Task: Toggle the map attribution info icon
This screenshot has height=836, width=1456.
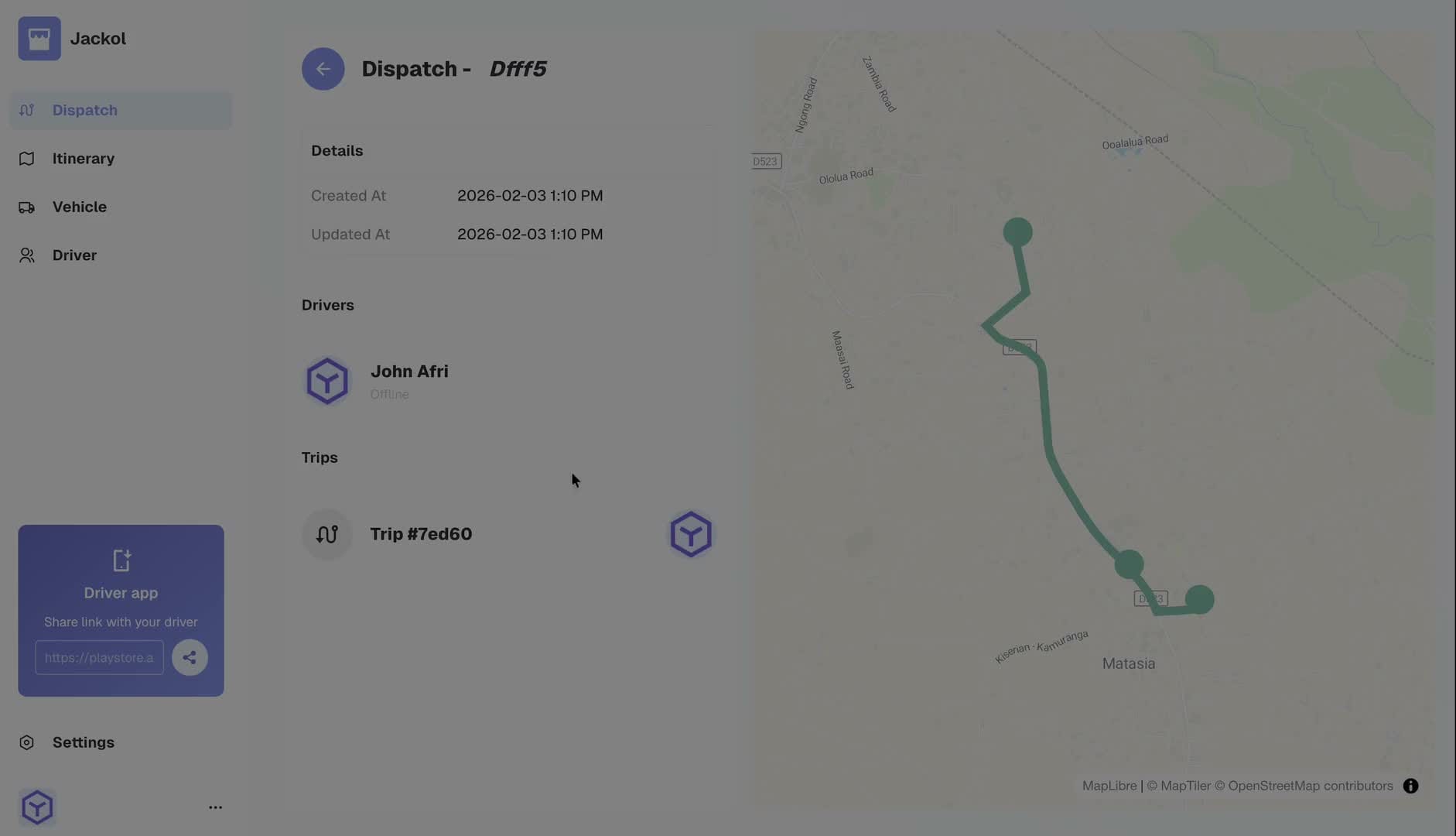Action: (1410, 786)
